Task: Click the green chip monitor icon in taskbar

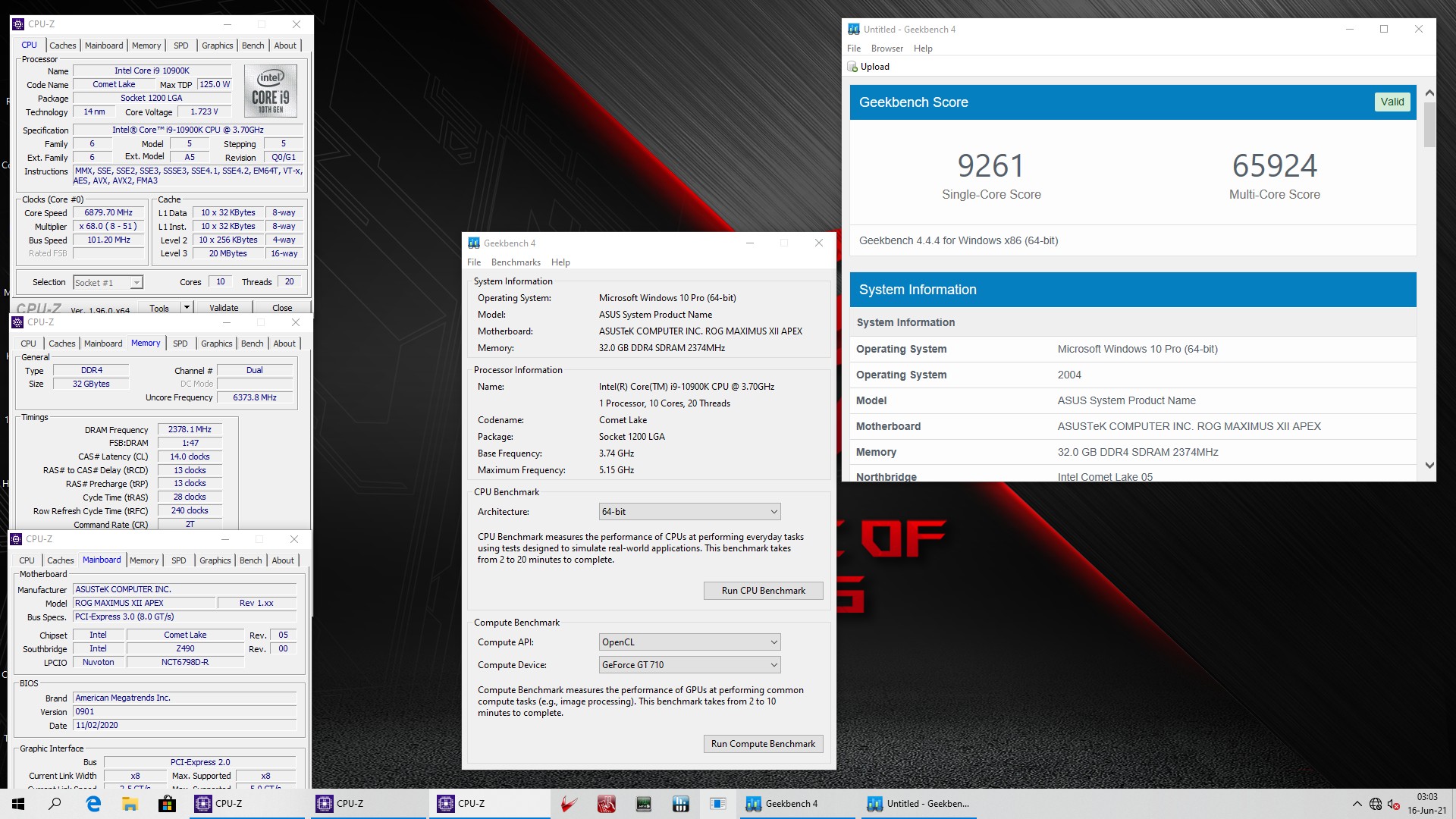Action: (x=643, y=804)
